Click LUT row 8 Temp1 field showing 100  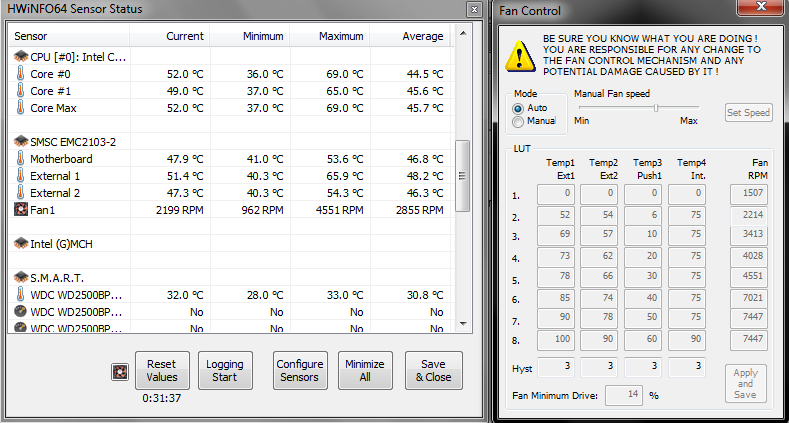coord(556,340)
